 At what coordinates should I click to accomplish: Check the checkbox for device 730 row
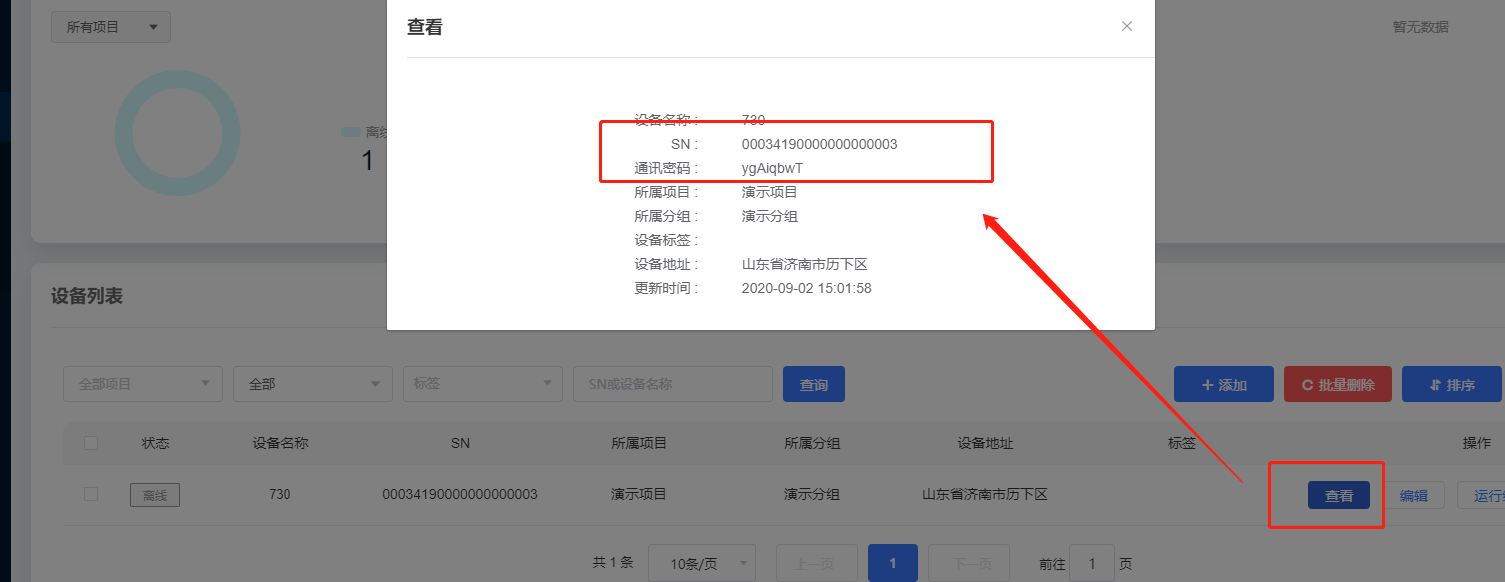pyautogui.click(x=91, y=494)
